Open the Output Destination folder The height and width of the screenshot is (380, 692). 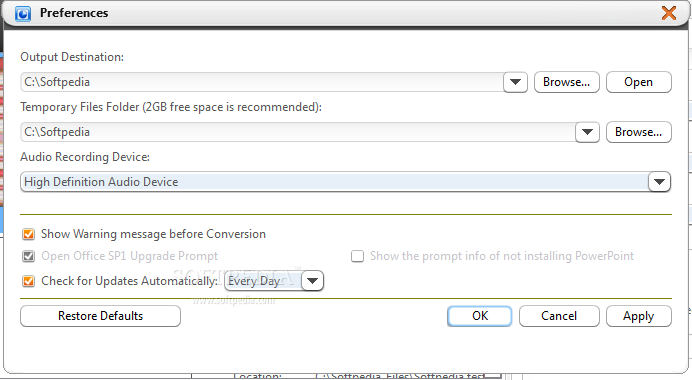tap(639, 82)
